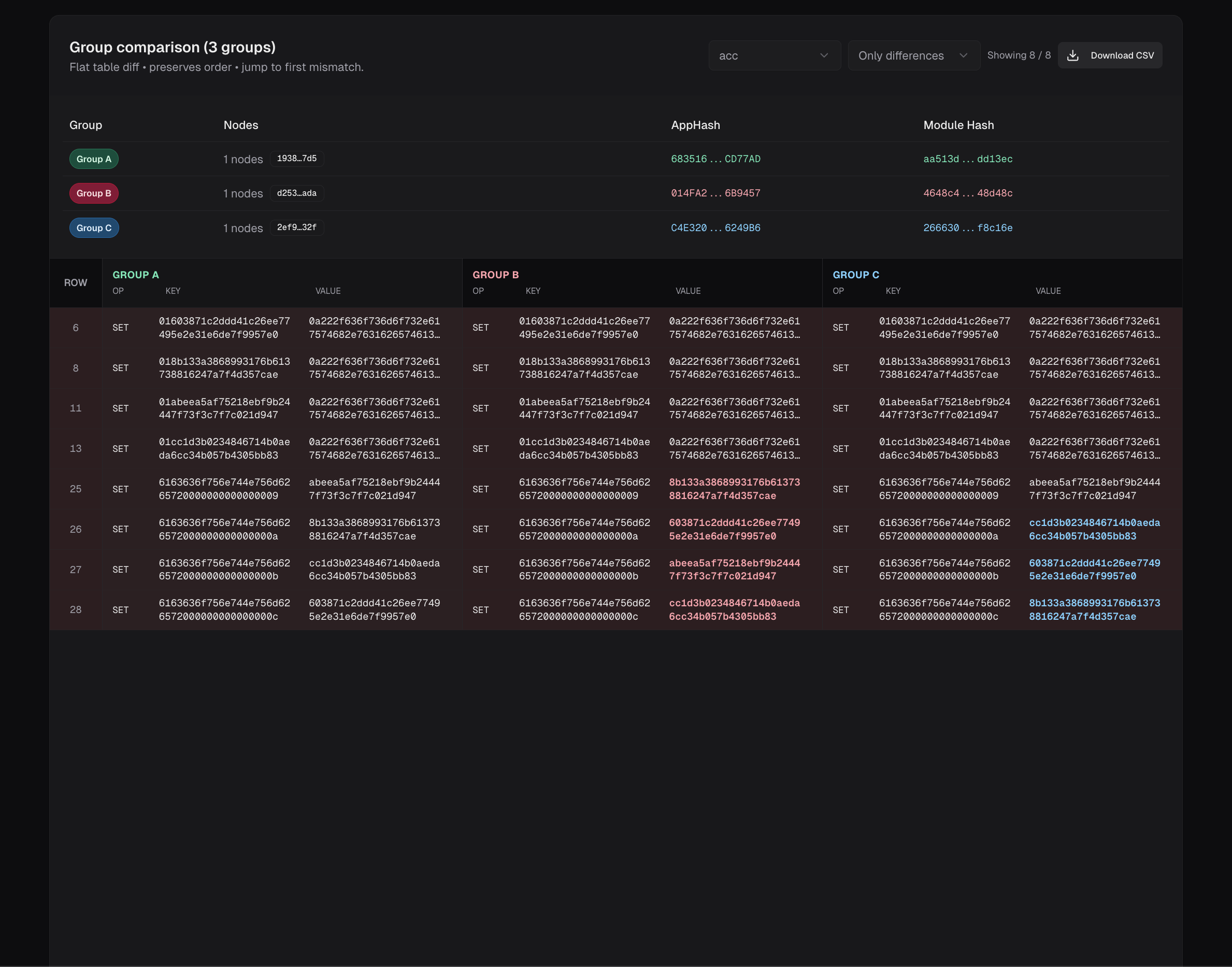Open Group B AppHash '014FA2 ... 6B9457'
Screen dimensions: 1232x967
[715, 193]
